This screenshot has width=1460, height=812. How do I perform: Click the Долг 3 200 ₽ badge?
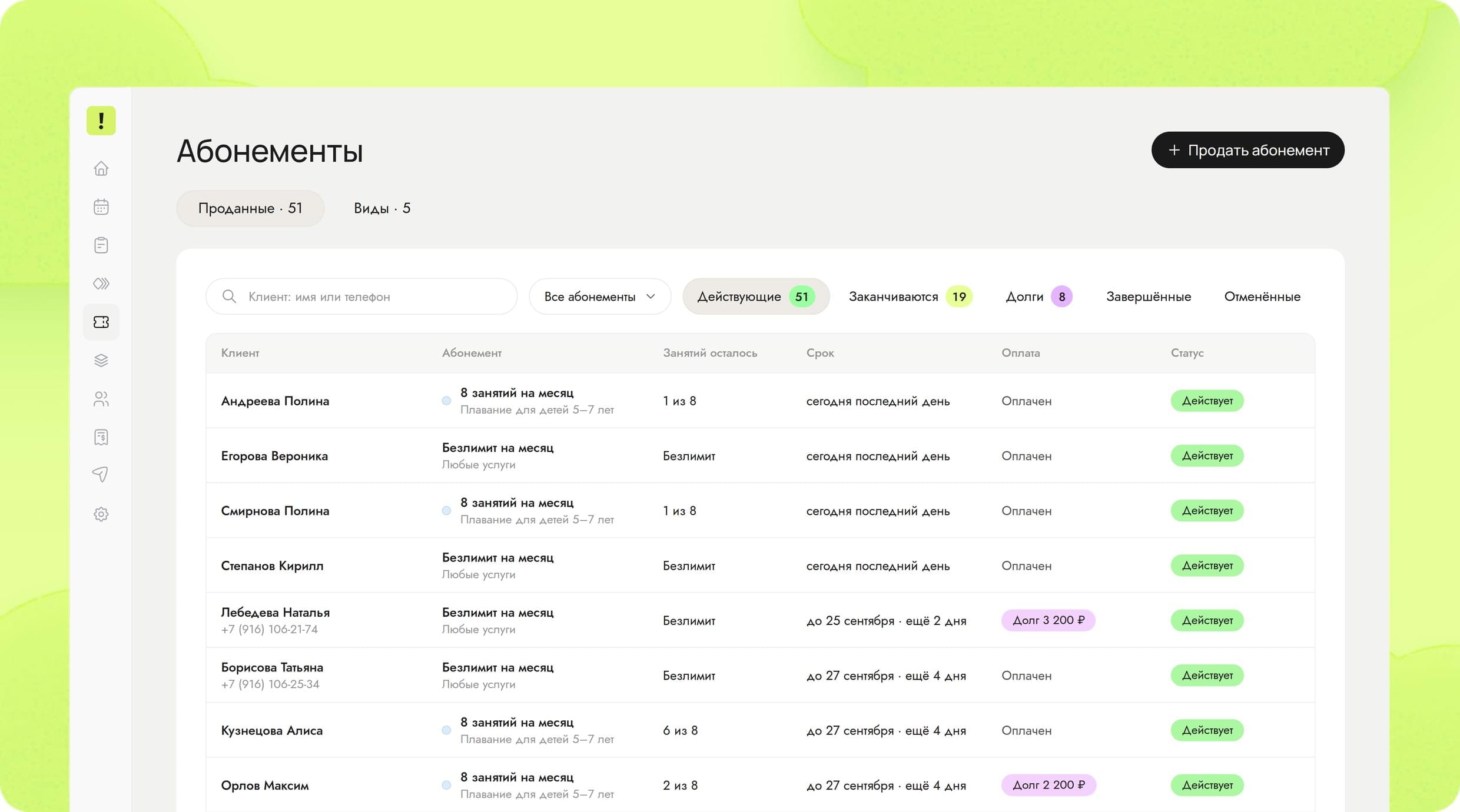coord(1048,620)
